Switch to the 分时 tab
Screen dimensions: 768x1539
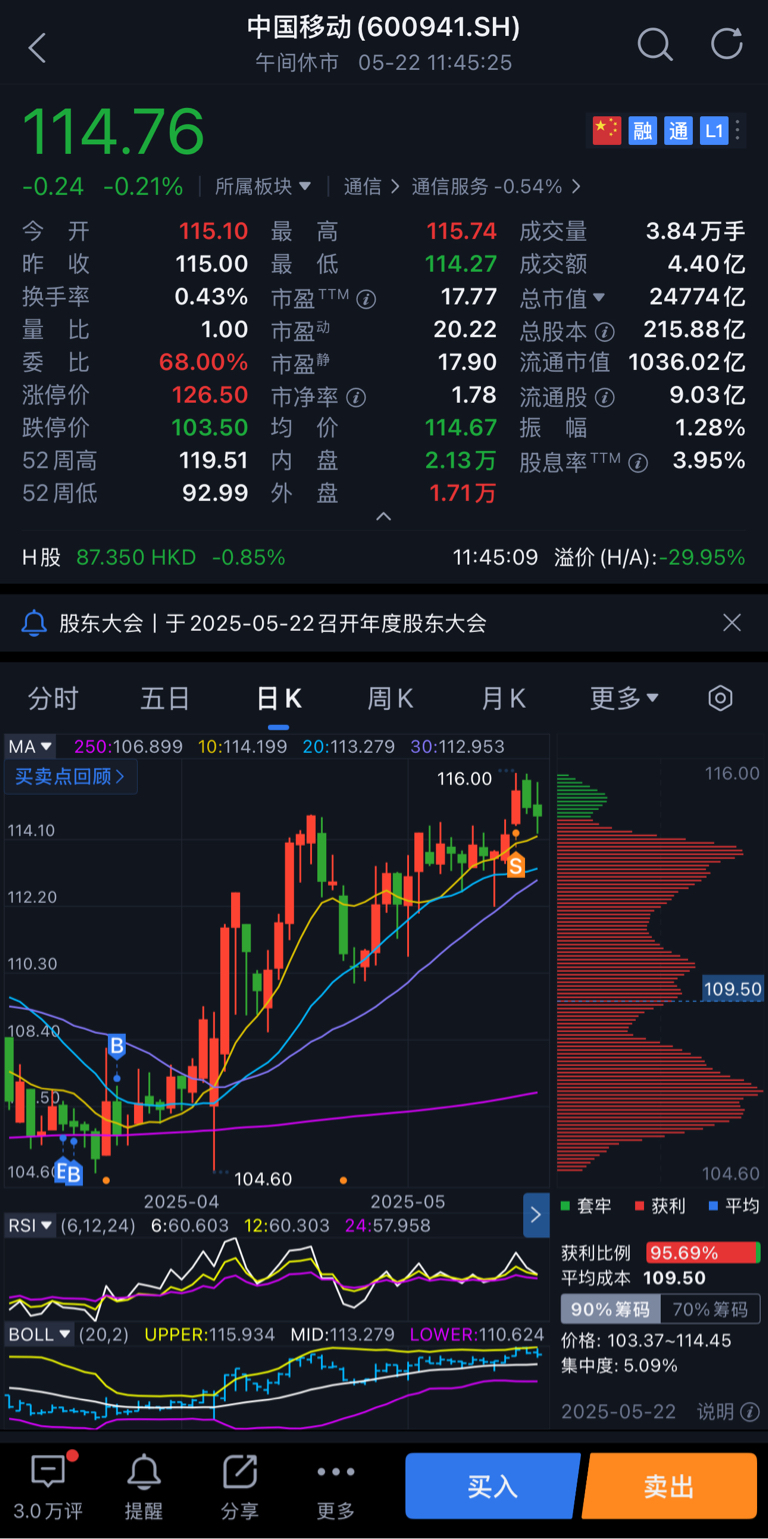coord(53,698)
